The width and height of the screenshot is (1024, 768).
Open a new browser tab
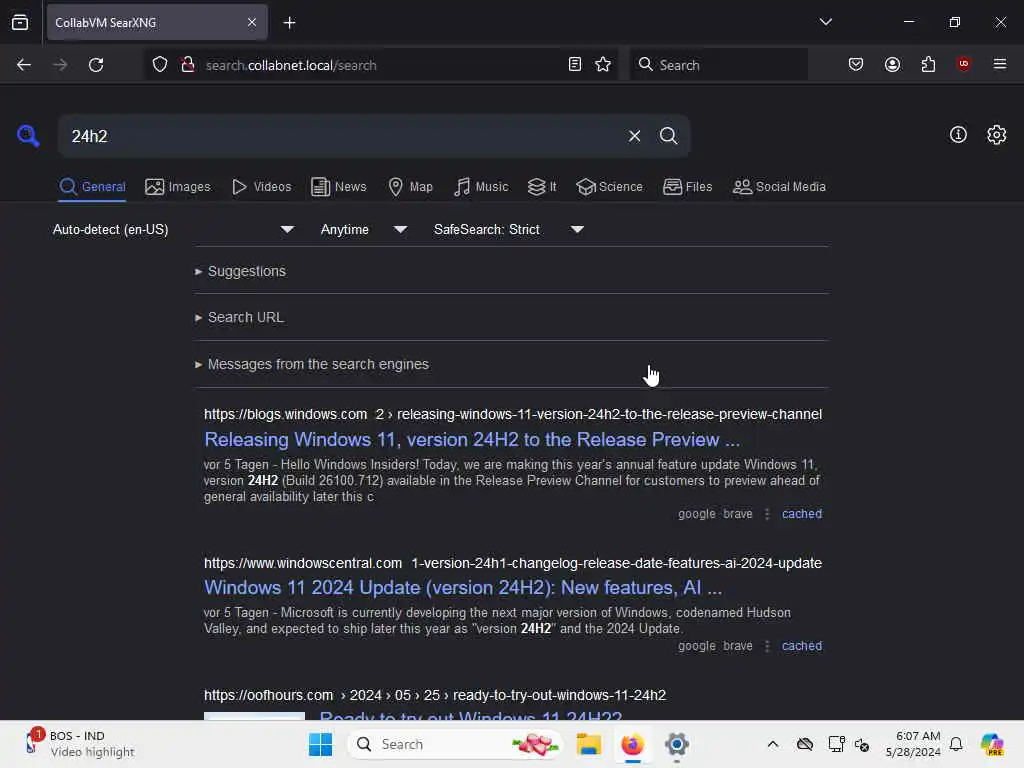289,23
